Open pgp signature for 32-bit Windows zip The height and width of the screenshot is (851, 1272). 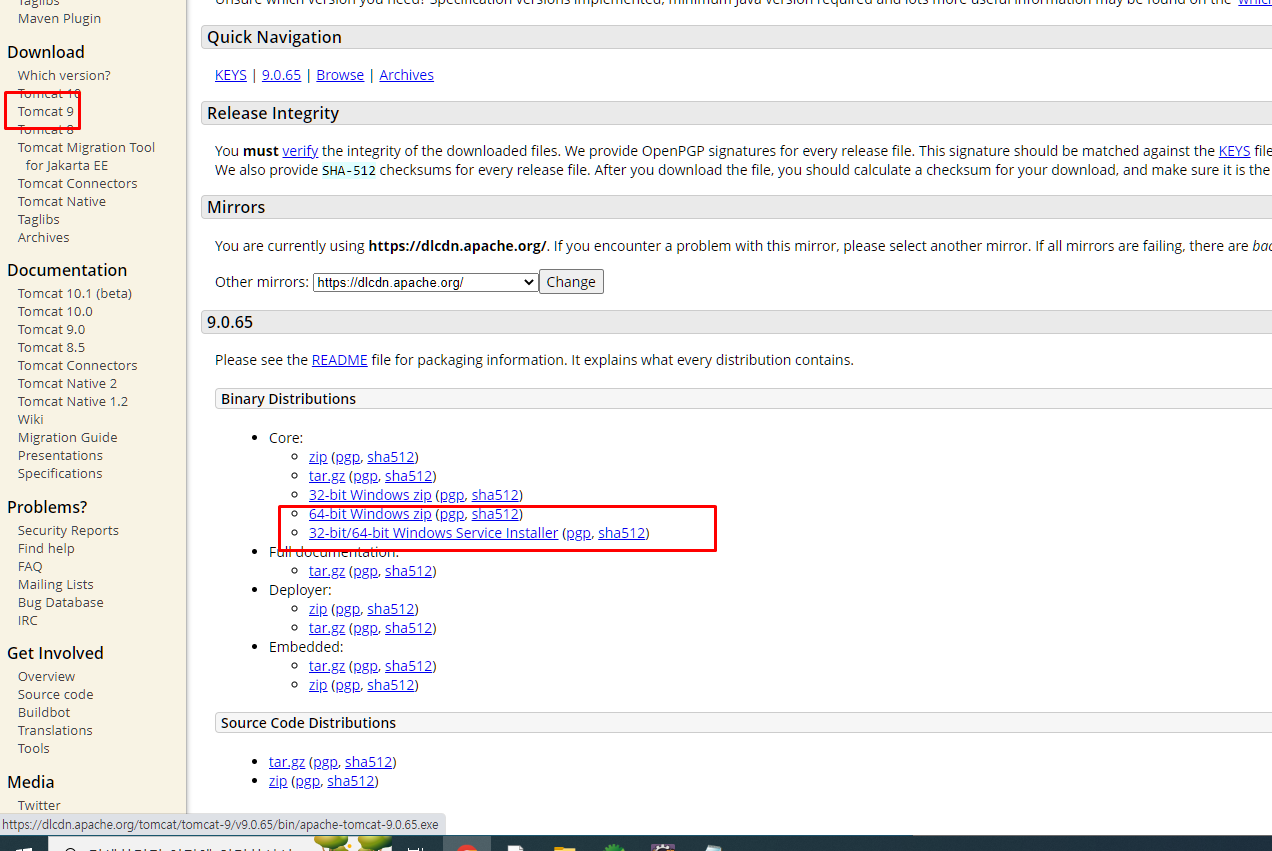click(x=452, y=495)
